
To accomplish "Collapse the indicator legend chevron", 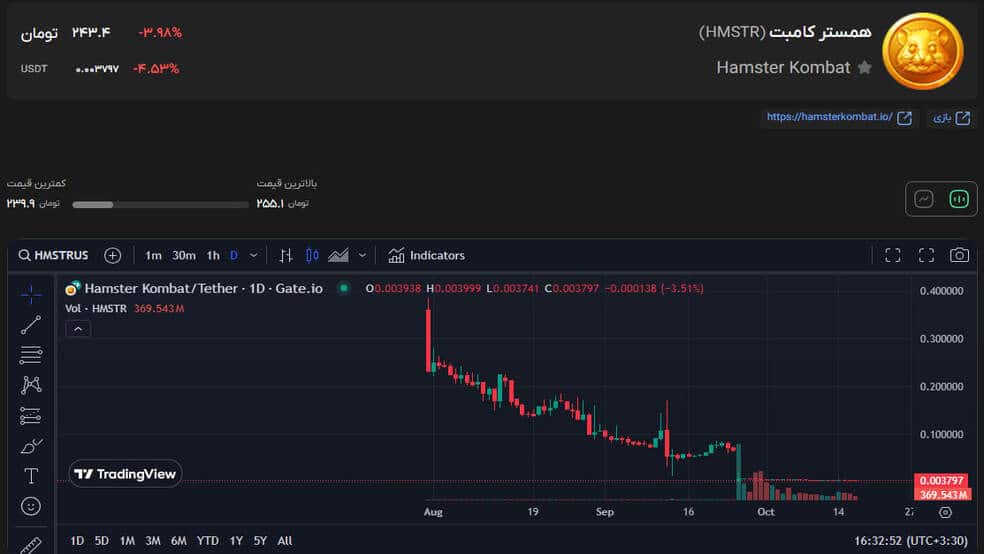I will (78, 329).
